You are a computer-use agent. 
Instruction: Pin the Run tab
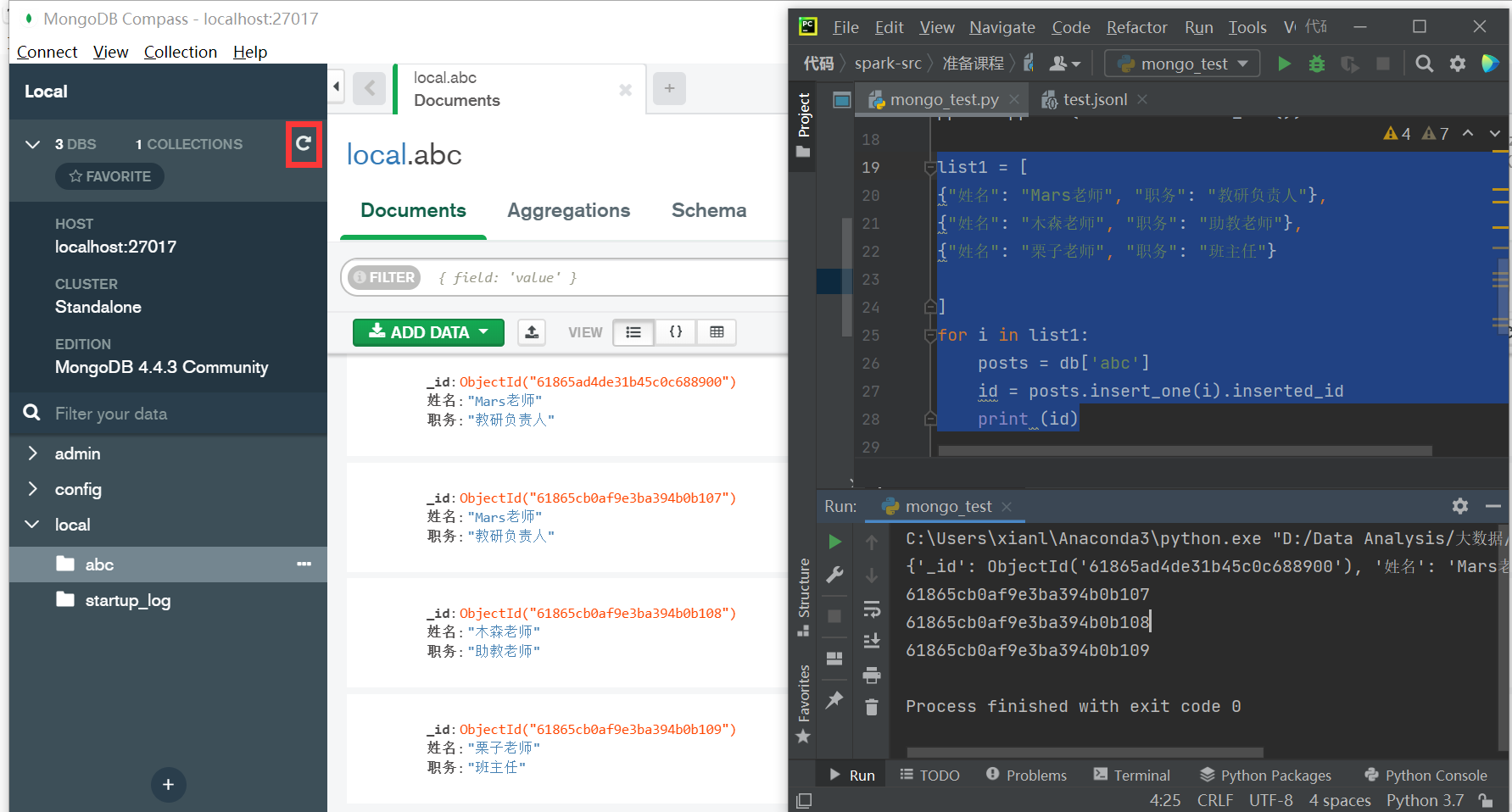(x=834, y=699)
